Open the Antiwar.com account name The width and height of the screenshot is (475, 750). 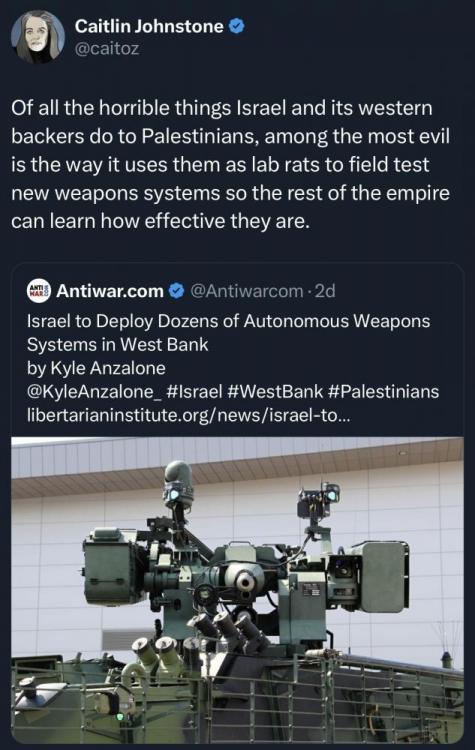point(110,291)
